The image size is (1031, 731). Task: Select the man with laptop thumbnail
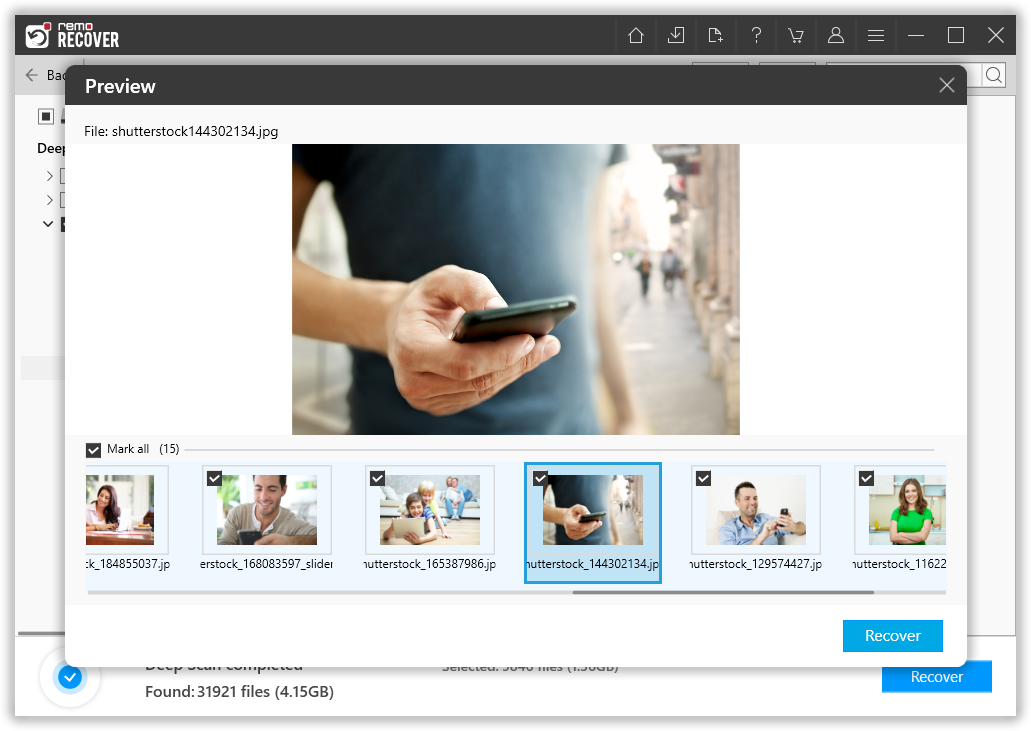266,510
